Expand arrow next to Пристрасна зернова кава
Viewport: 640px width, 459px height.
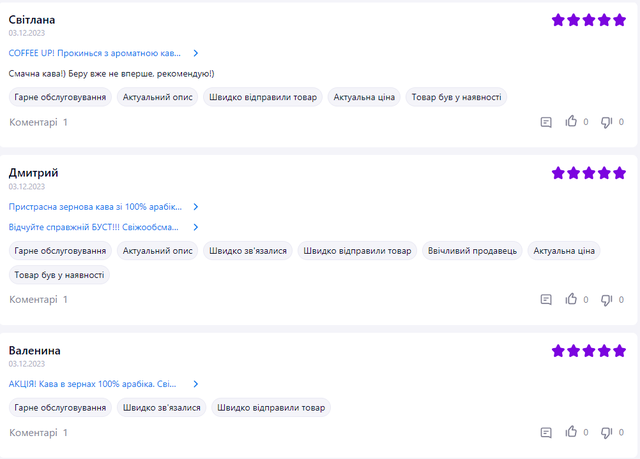pos(196,207)
